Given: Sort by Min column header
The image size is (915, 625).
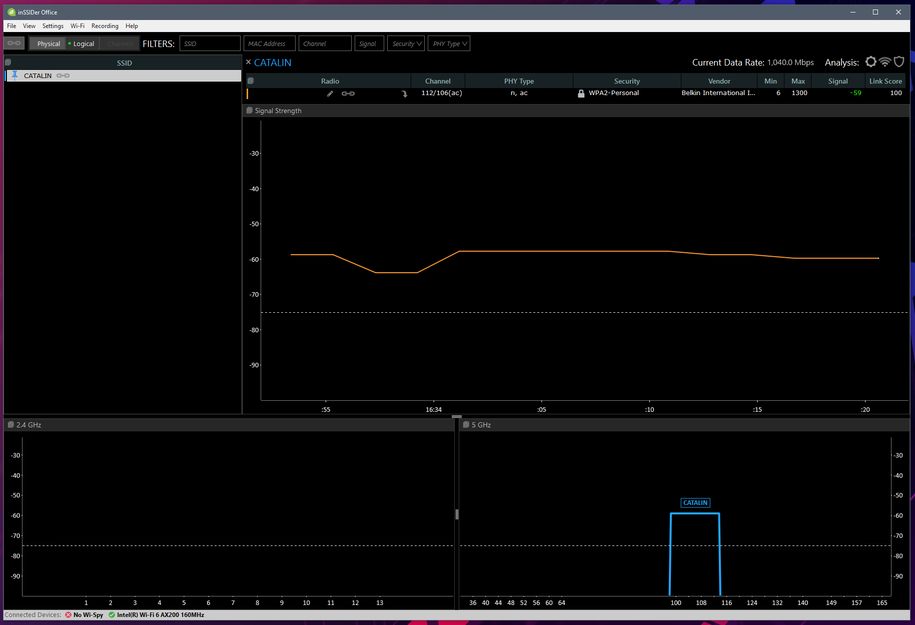Looking at the screenshot, I should click(x=770, y=81).
